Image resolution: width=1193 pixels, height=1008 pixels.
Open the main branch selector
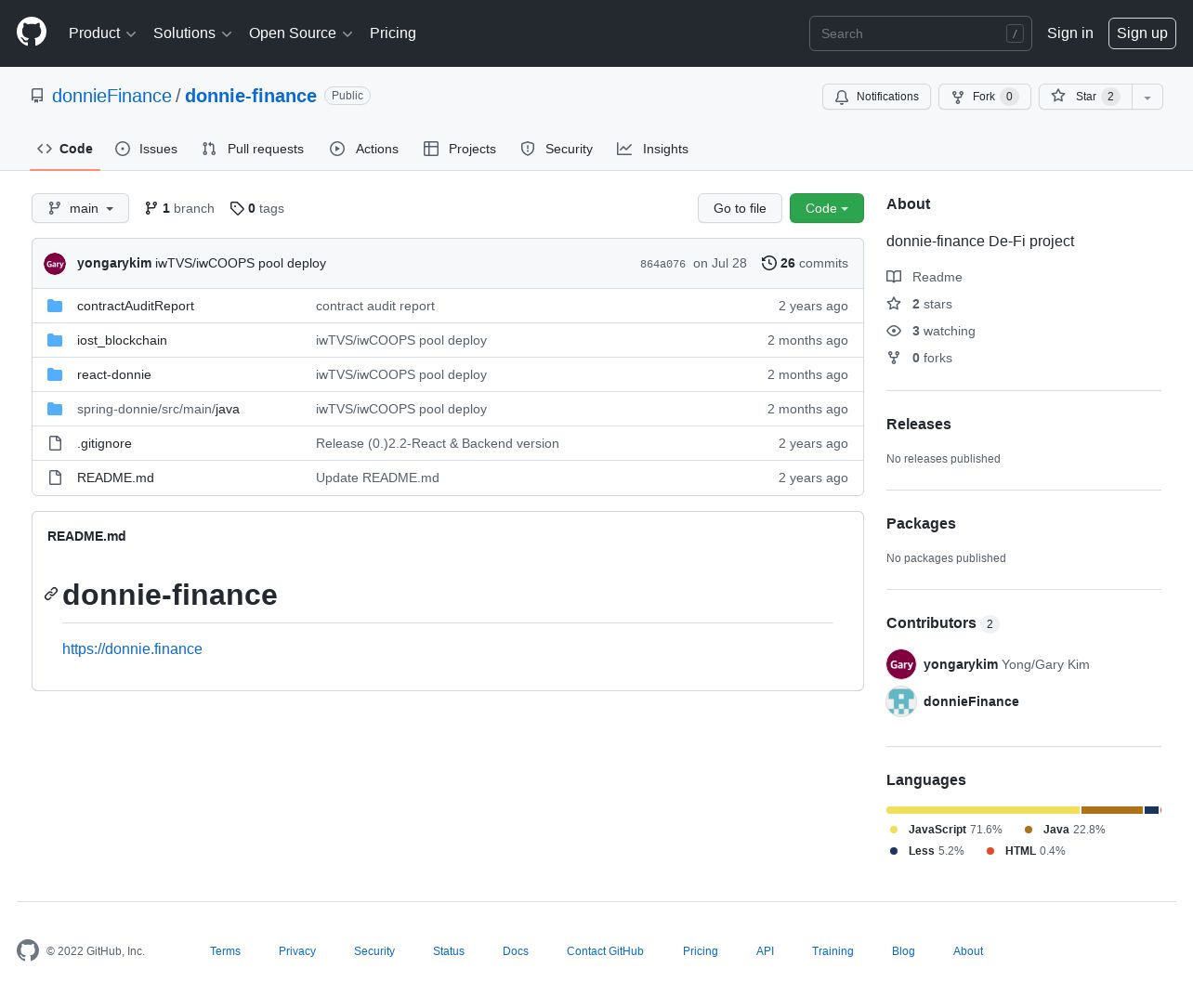[80, 208]
